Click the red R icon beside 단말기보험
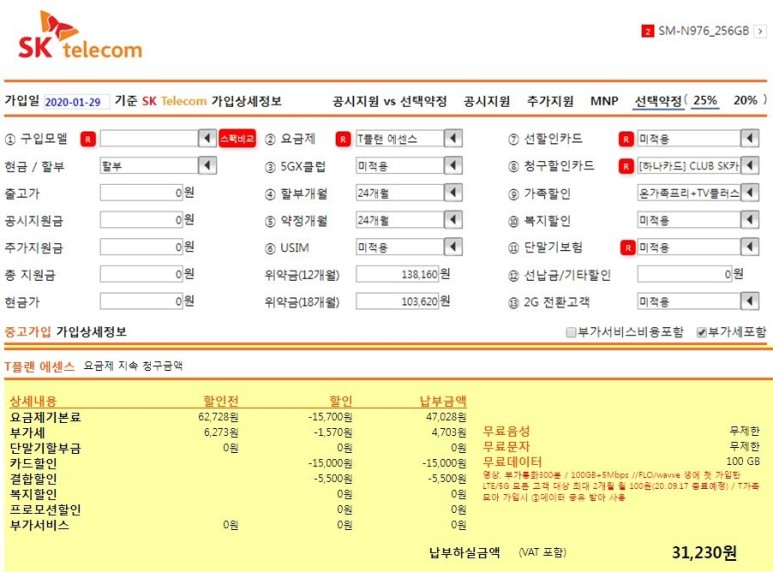 (628, 248)
